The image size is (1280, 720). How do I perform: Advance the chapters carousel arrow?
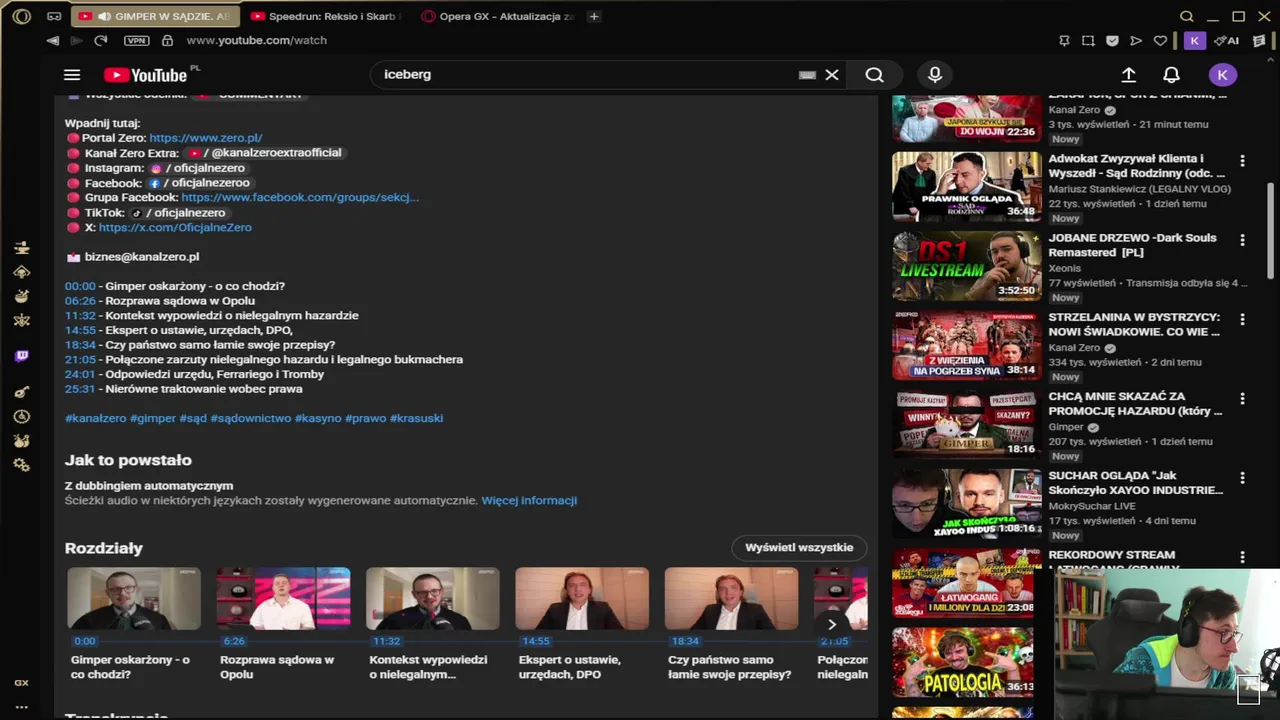click(831, 624)
